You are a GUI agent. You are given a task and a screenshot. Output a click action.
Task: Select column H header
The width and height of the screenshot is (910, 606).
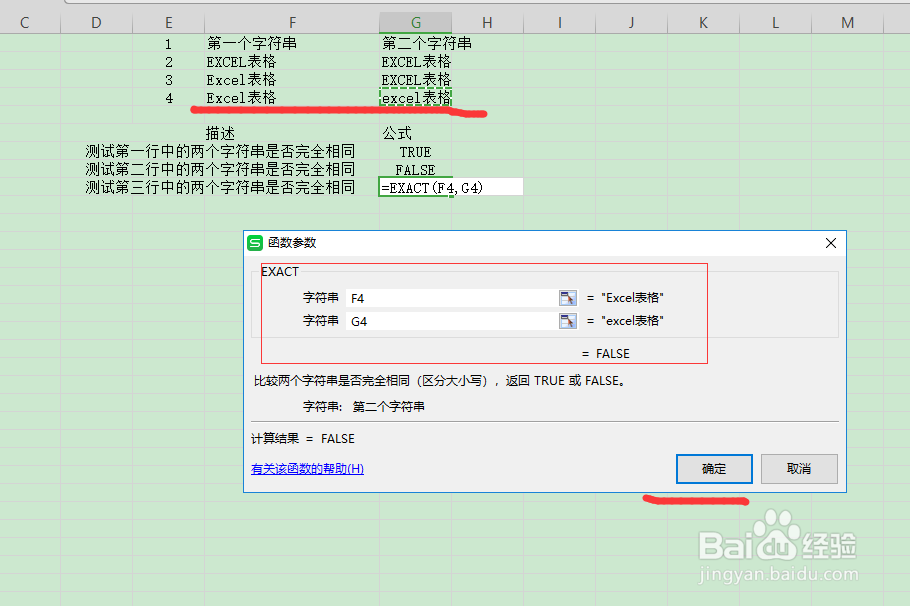point(488,23)
